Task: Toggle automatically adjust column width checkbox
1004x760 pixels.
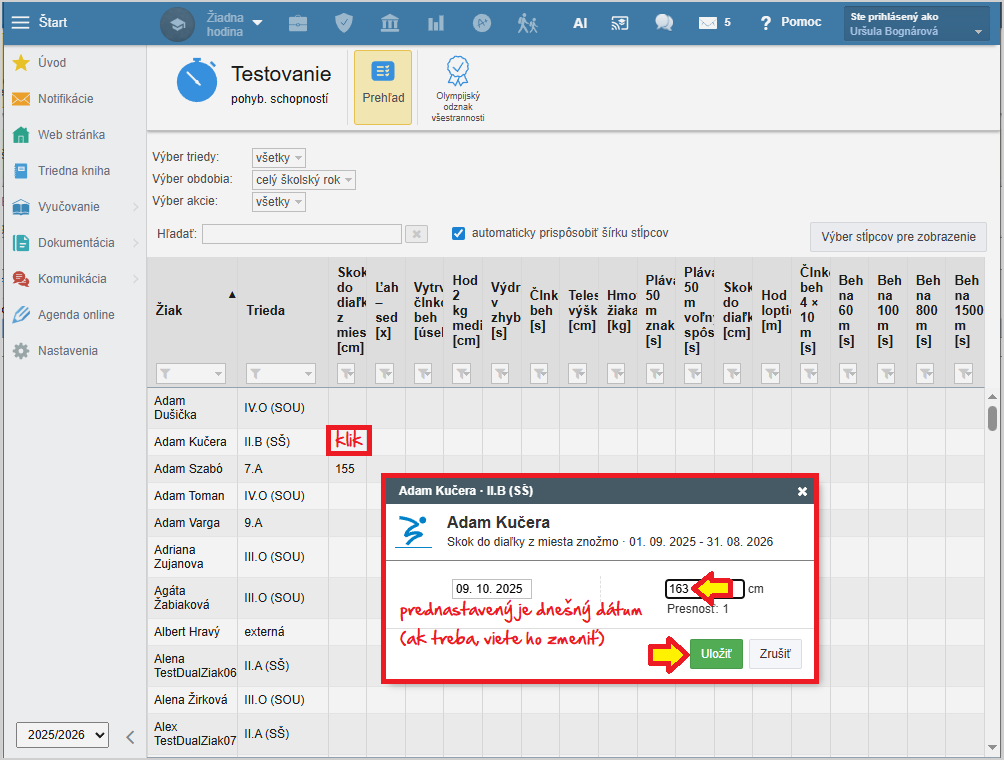Action: tap(459, 233)
